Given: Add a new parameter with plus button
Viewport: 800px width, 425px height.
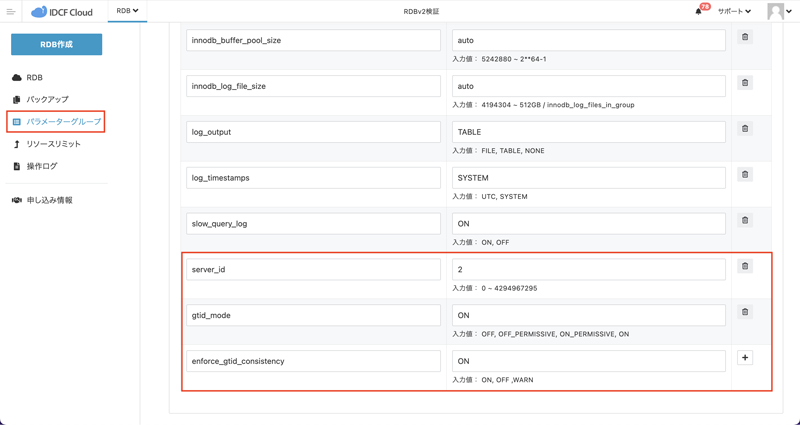Looking at the screenshot, I should coord(745,358).
